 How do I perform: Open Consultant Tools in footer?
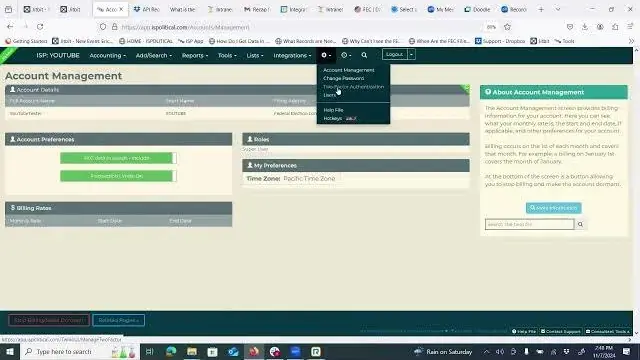pos(607,331)
